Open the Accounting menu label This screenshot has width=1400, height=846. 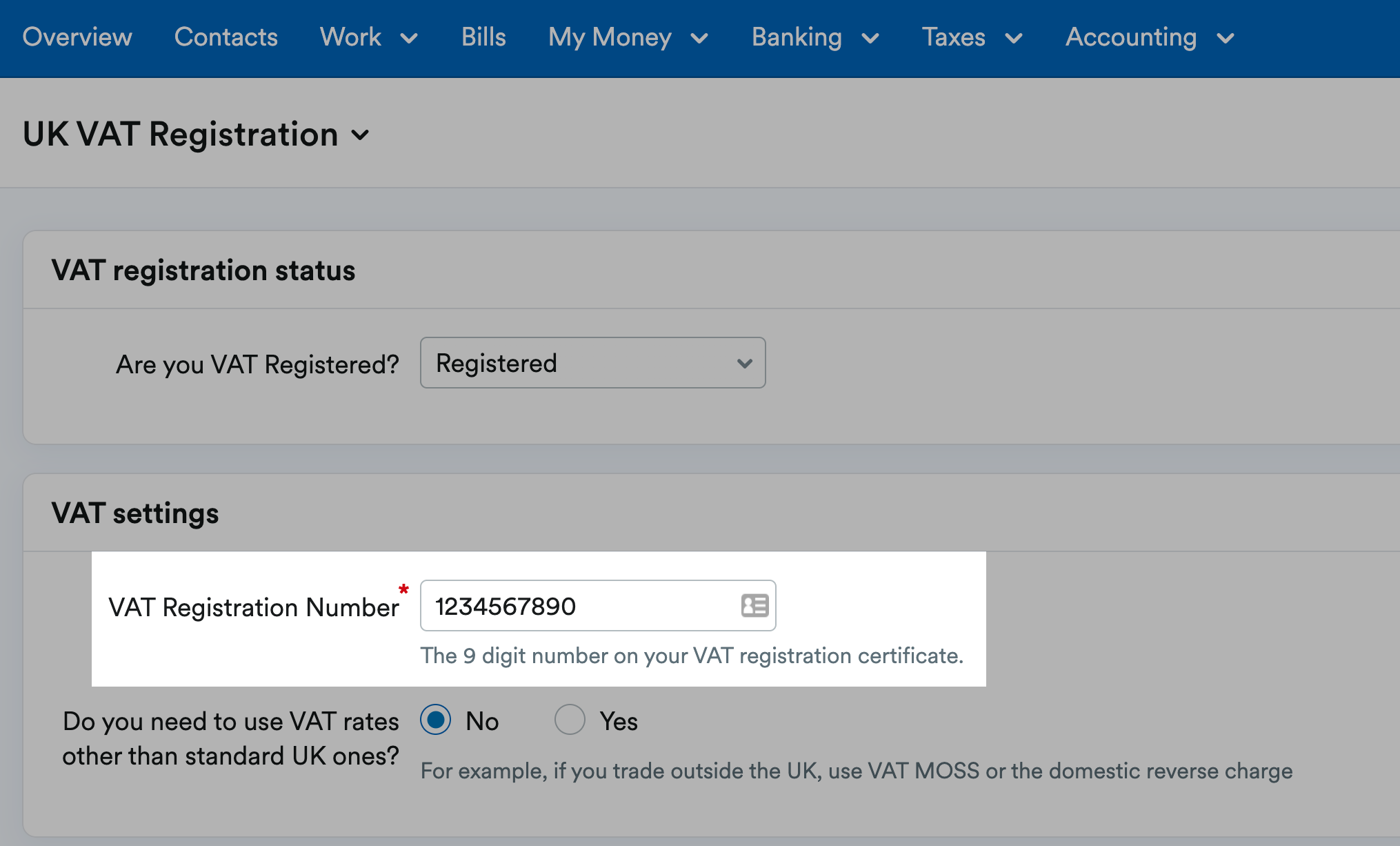(x=1131, y=37)
